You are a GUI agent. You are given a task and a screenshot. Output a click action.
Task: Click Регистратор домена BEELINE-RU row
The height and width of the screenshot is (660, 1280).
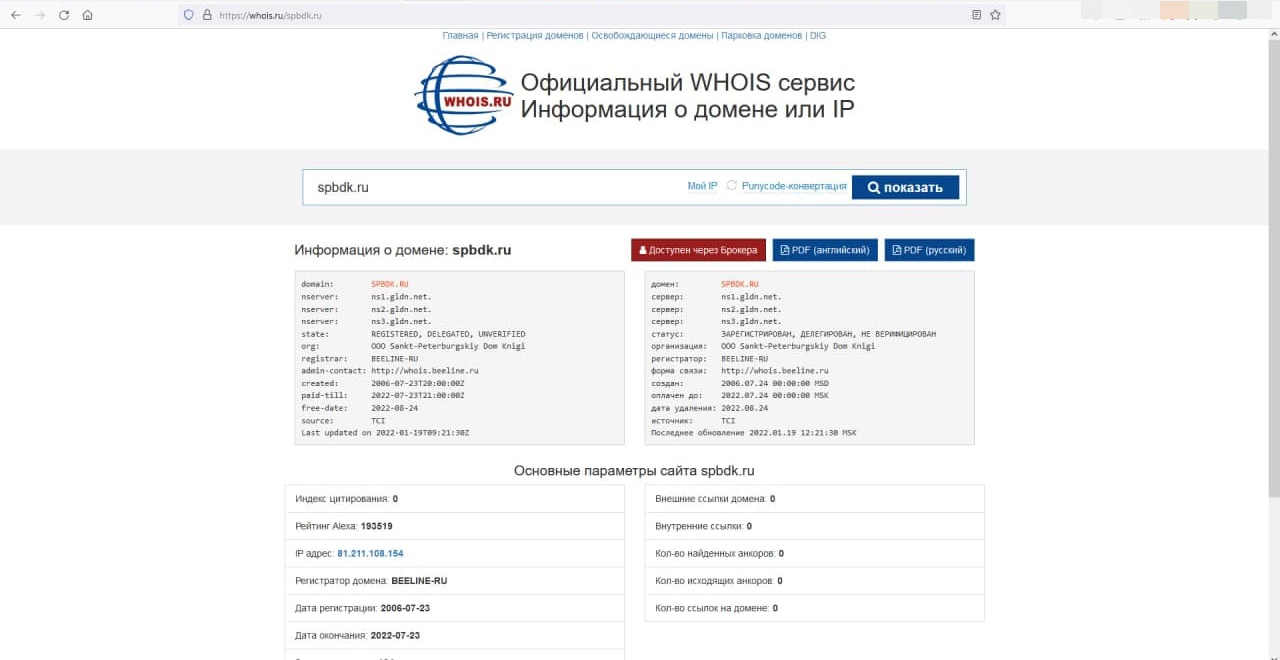coord(455,580)
